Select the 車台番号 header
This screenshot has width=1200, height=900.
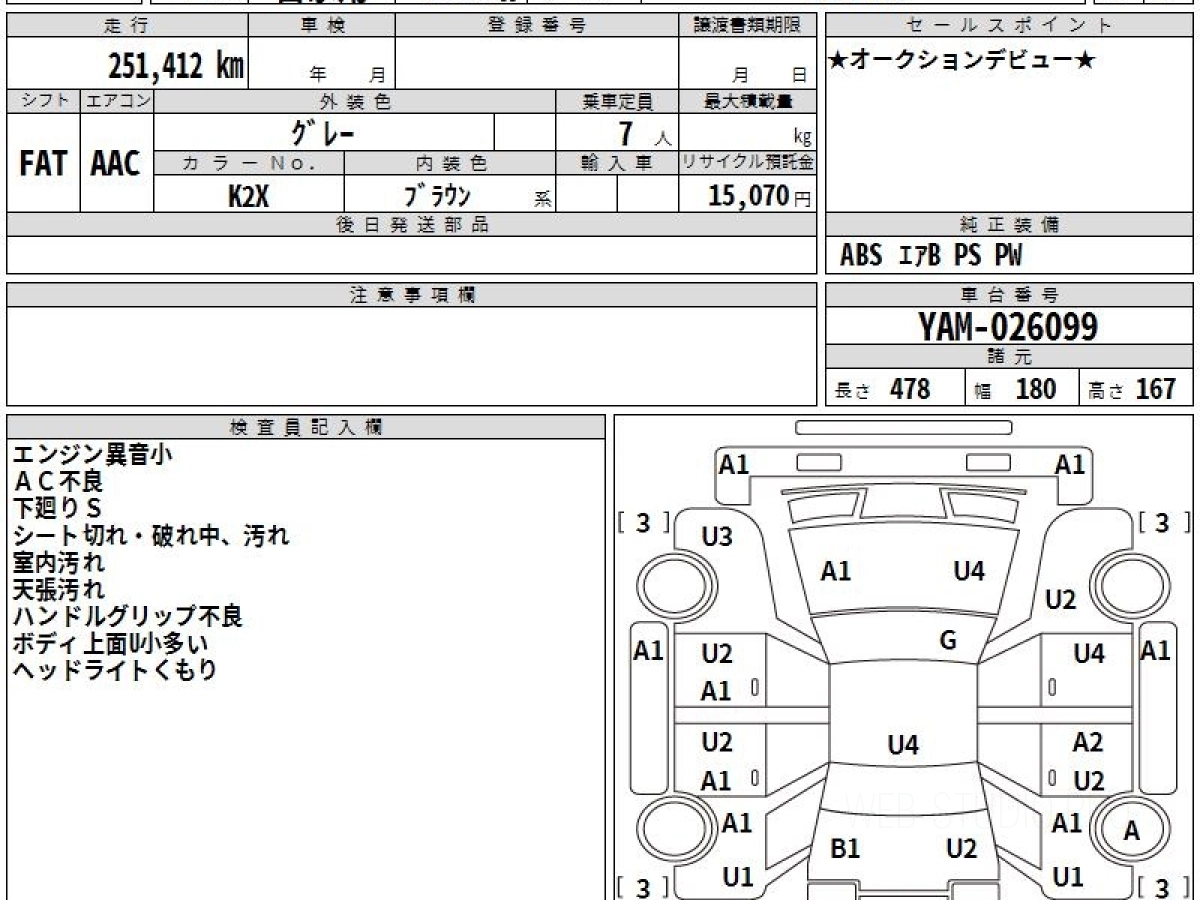click(x=1010, y=295)
